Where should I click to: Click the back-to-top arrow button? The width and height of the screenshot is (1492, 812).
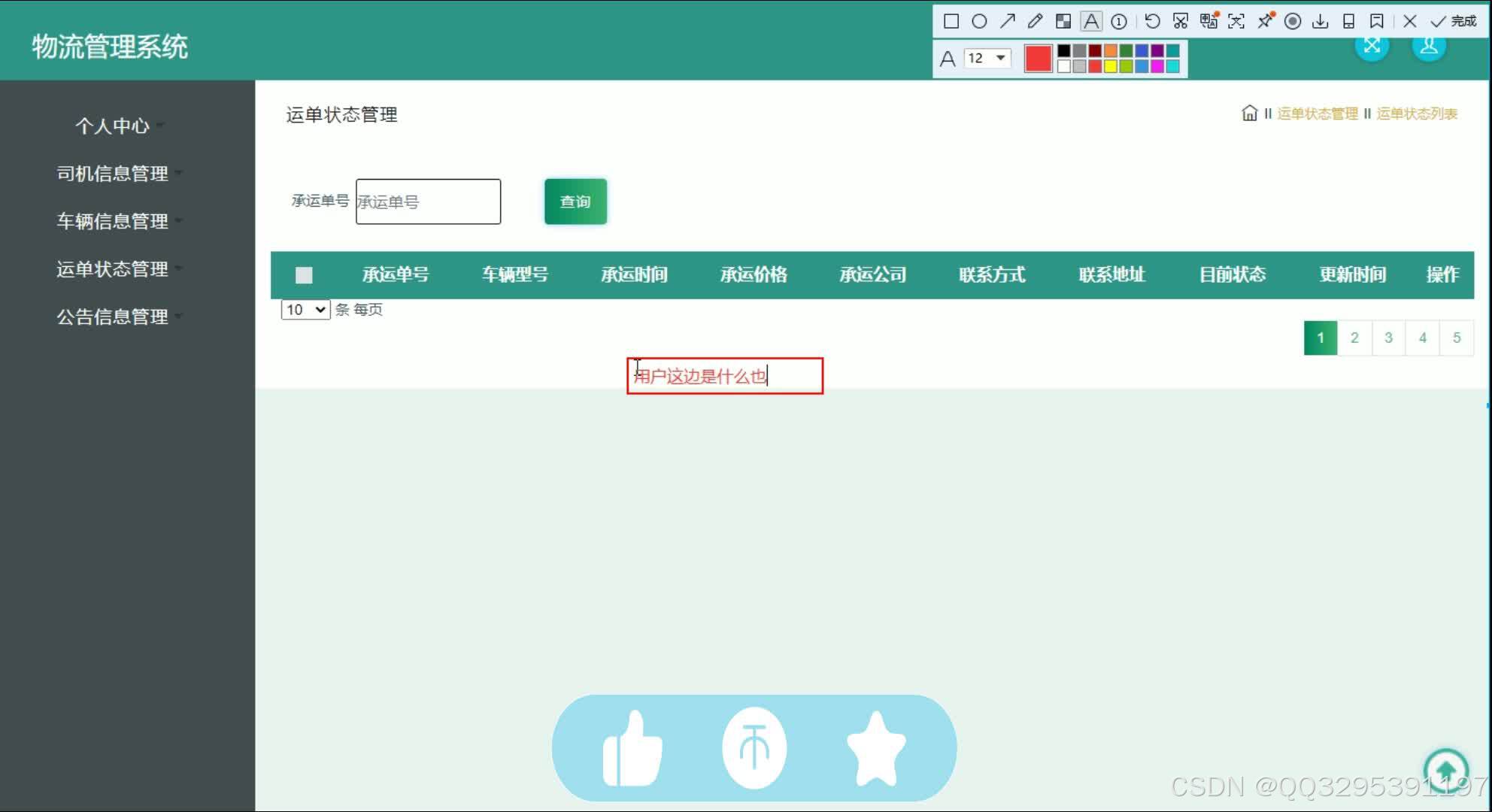(1445, 771)
